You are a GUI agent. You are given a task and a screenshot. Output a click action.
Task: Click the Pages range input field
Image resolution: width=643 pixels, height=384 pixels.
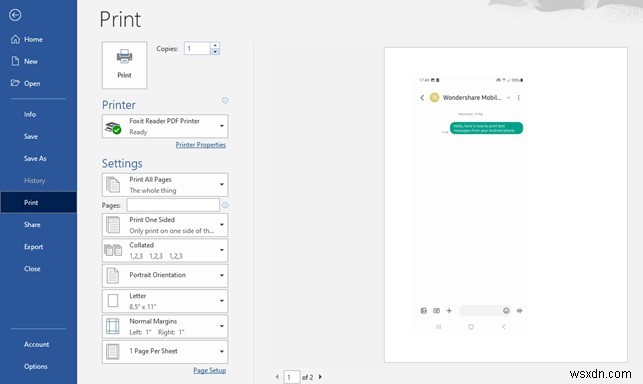click(173, 205)
